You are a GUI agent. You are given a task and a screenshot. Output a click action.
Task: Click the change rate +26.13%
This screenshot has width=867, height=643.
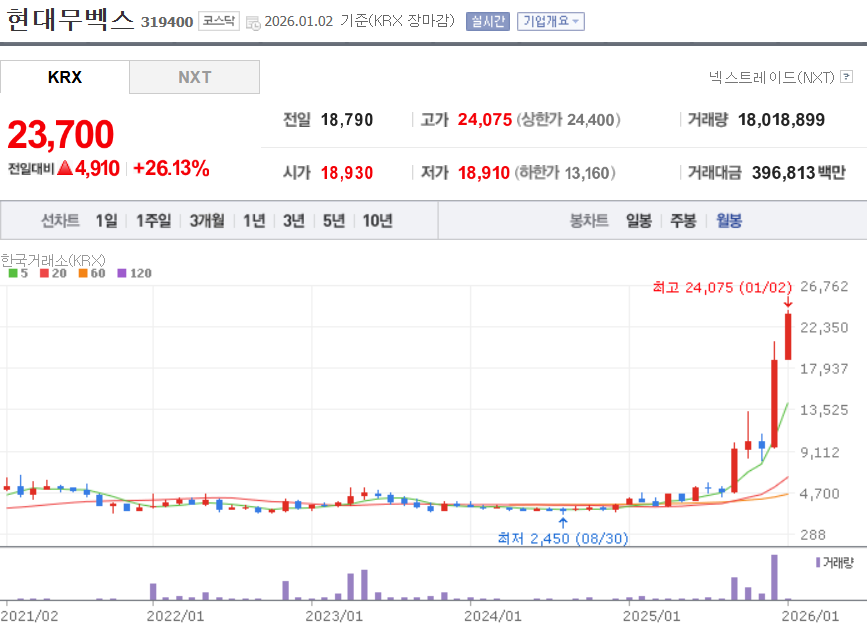171,168
